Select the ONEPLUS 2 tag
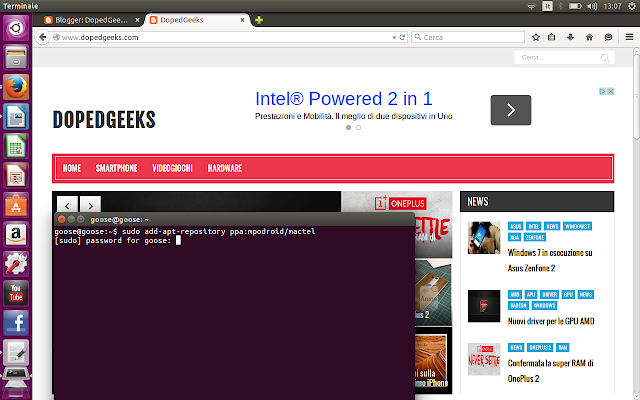 click(x=540, y=347)
